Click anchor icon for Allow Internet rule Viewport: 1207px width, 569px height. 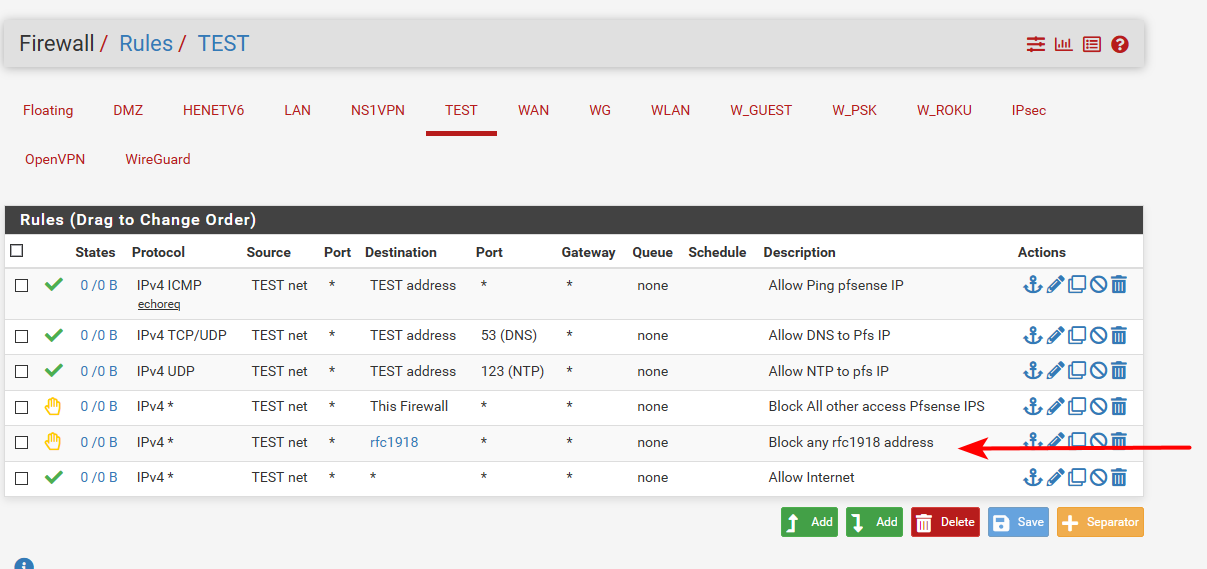(x=1033, y=477)
